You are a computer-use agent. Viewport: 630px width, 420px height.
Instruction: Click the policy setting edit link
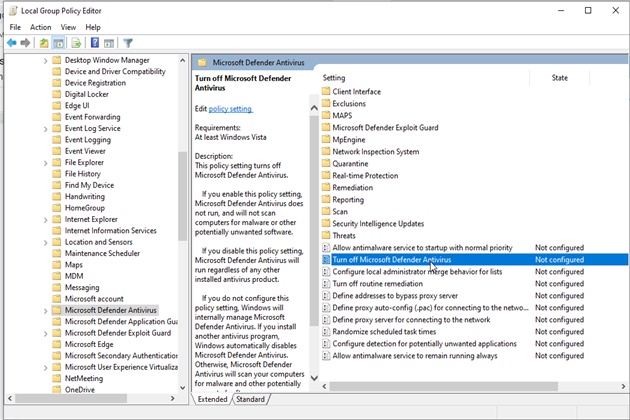tap(231, 109)
